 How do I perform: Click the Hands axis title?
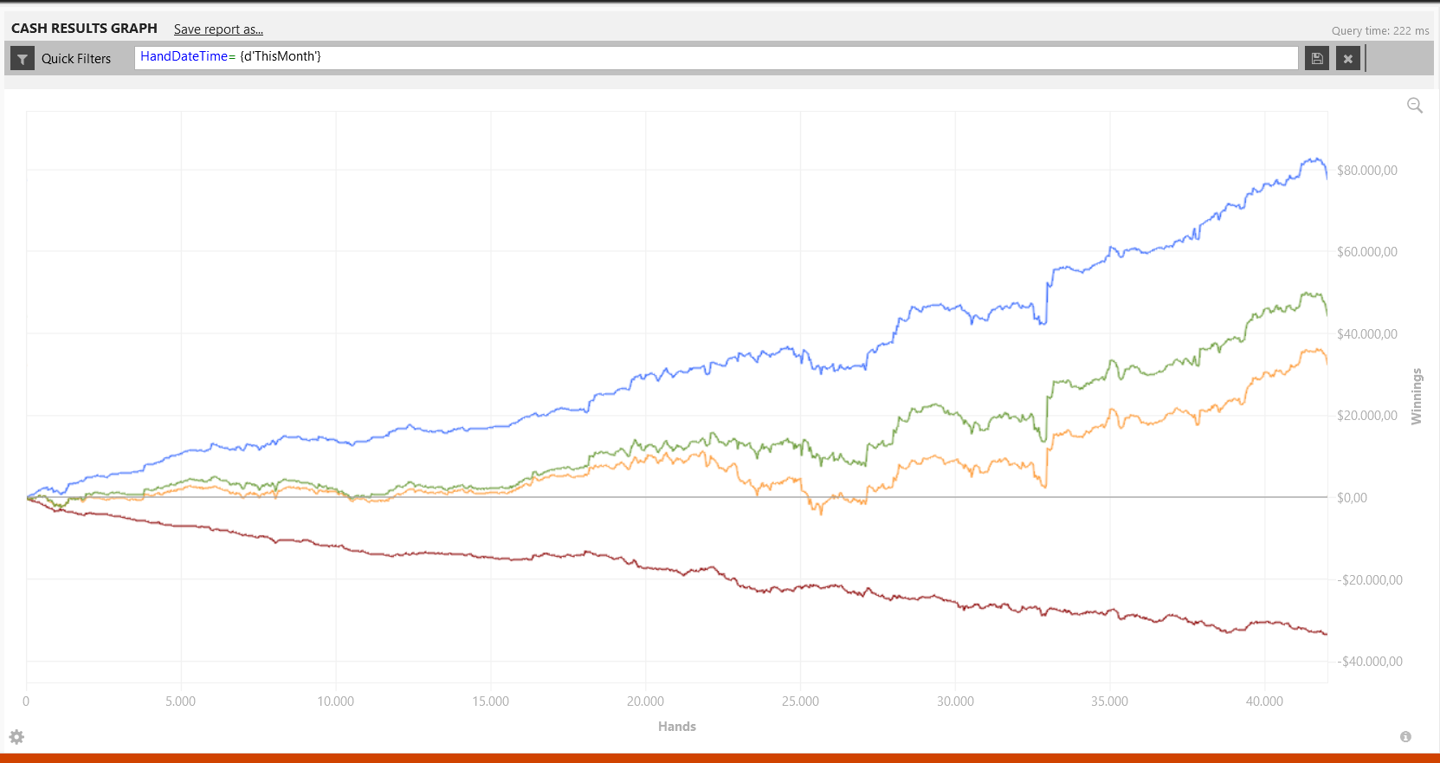(677, 726)
